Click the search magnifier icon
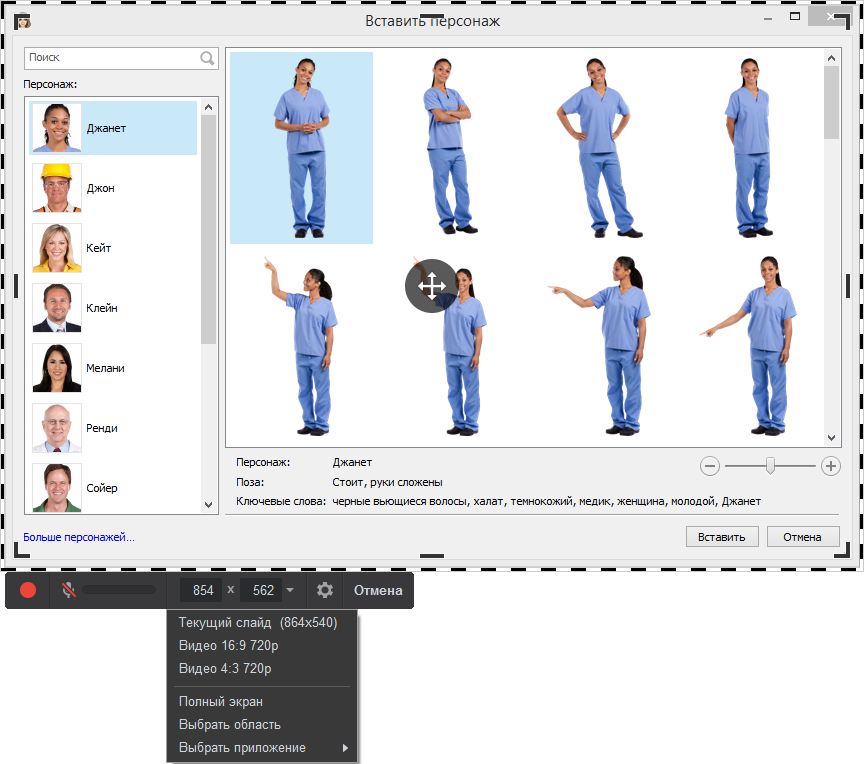 pyautogui.click(x=207, y=58)
